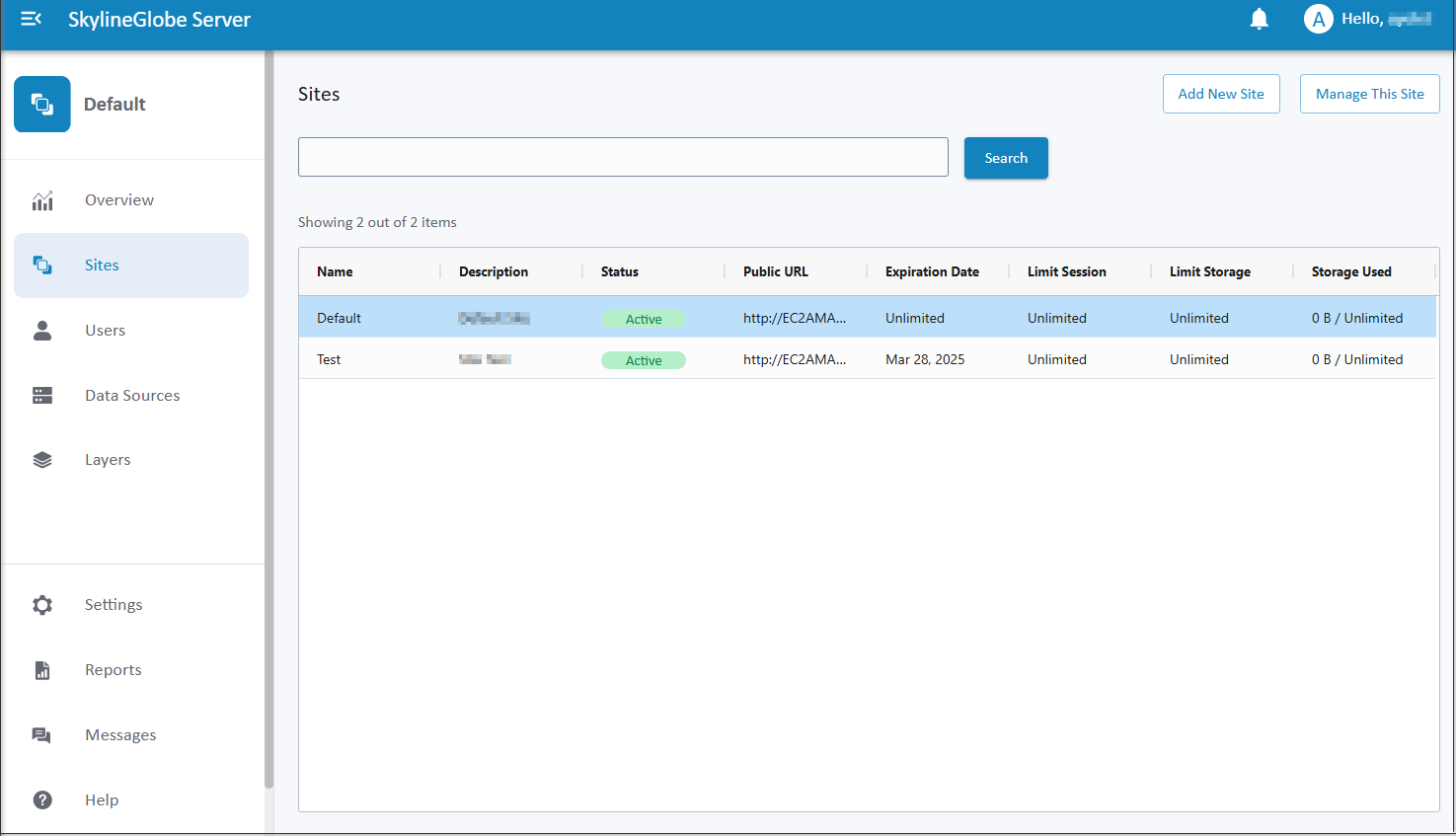This screenshot has height=836, width=1456.
Task: Collapse the sidebar with the hamburger icon
Action: (31, 19)
